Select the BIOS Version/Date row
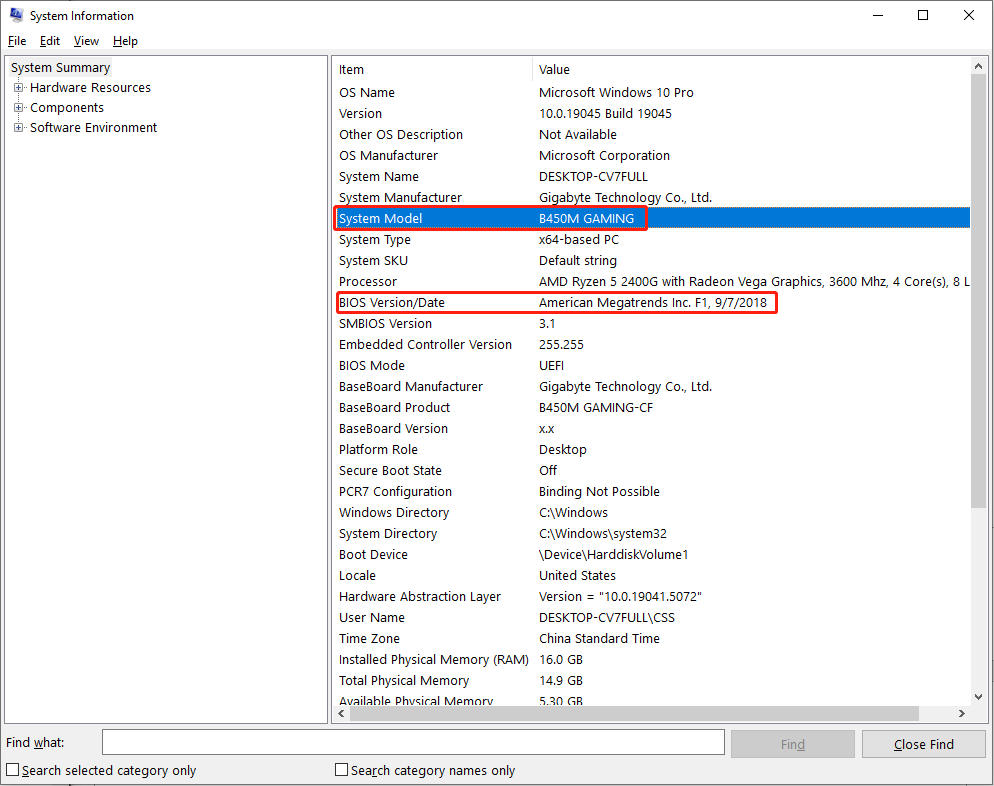This screenshot has width=994, height=786. (x=500, y=302)
